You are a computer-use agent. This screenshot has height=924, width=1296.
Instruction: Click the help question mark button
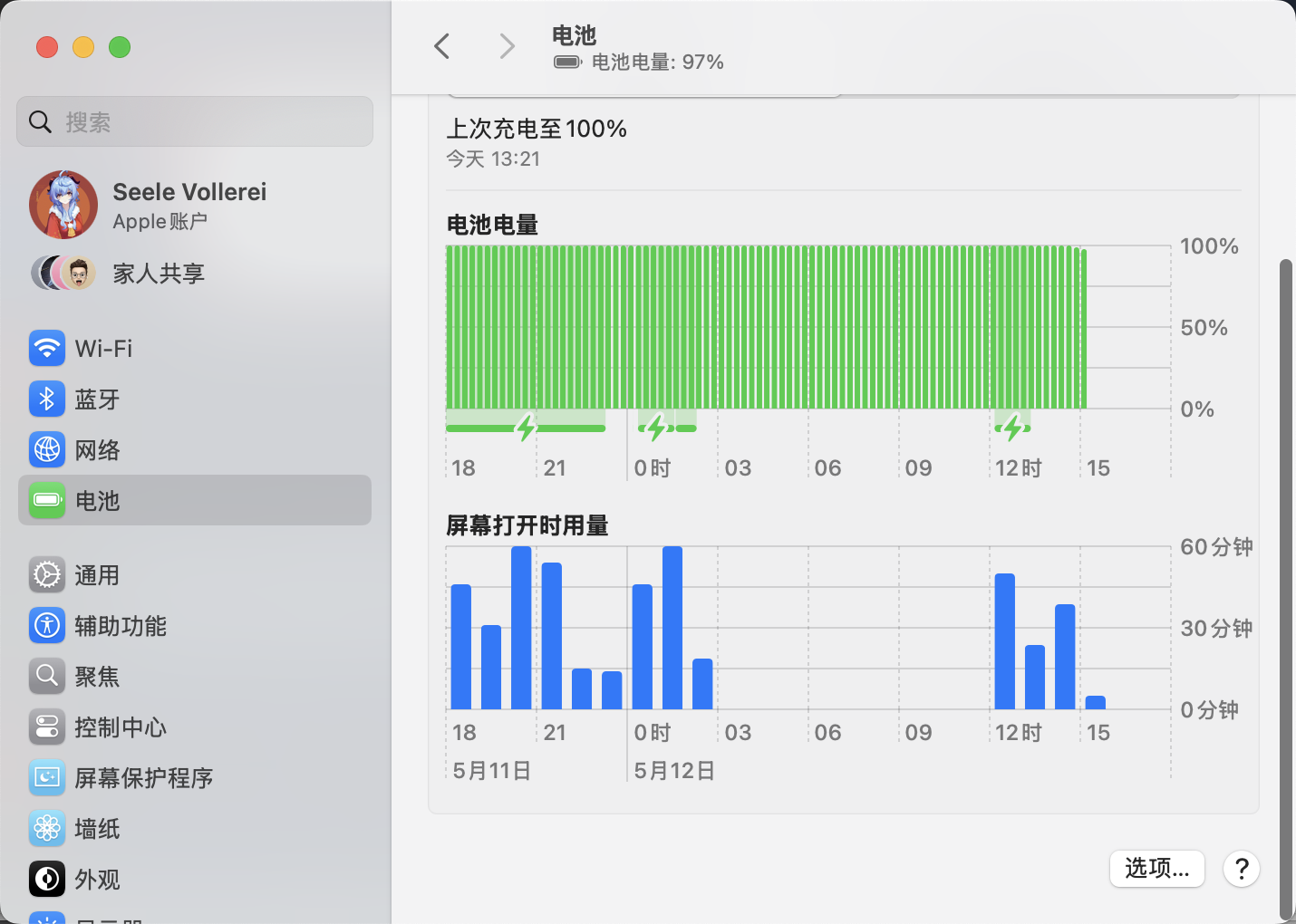coord(1241,869)
